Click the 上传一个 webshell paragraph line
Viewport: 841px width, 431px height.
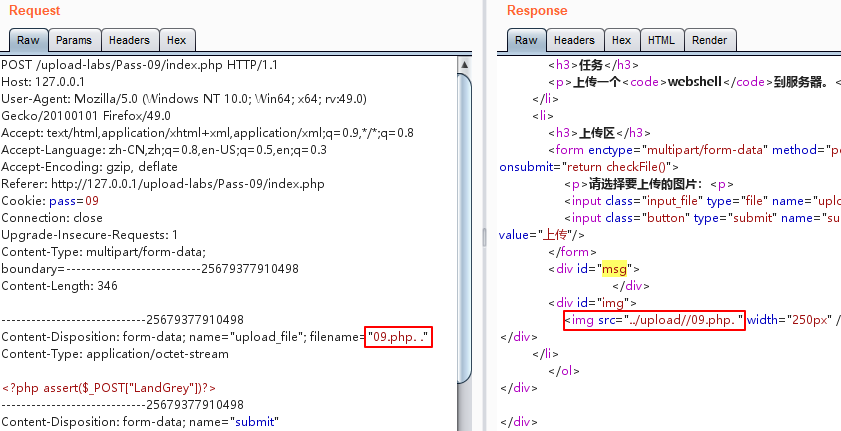[695, 82]
